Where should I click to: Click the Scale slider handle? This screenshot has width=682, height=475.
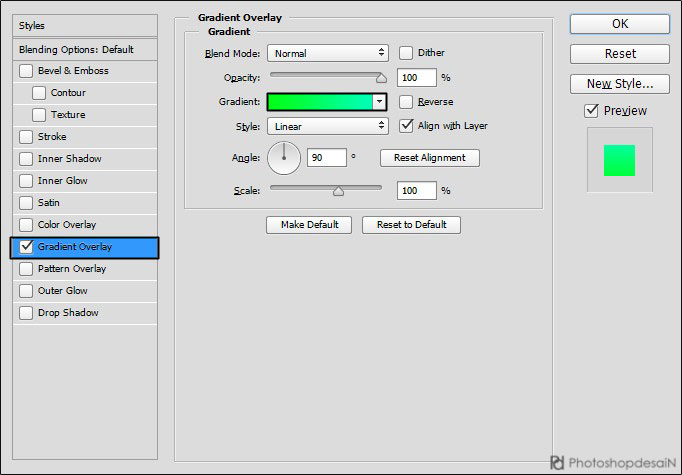tap(338, 190)
